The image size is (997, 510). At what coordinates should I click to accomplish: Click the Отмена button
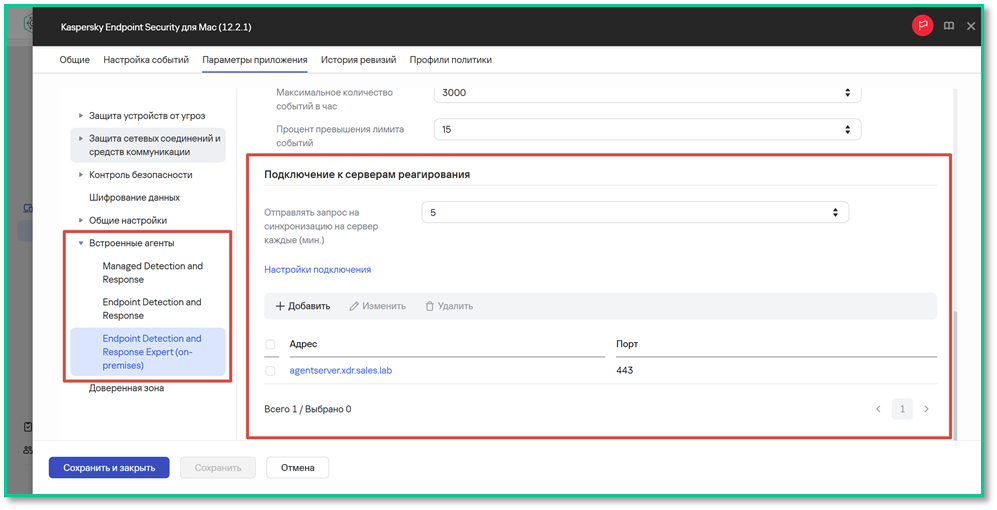(298, 467)
